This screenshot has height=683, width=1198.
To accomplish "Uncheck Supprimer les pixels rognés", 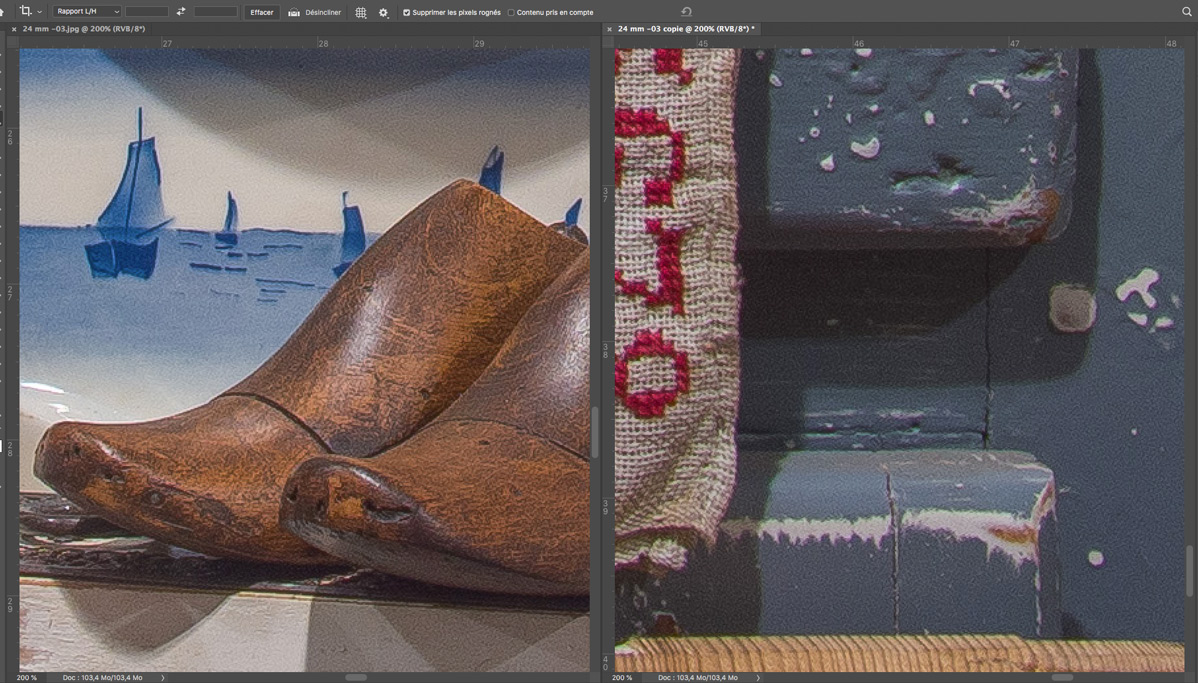I will point(406,12).
